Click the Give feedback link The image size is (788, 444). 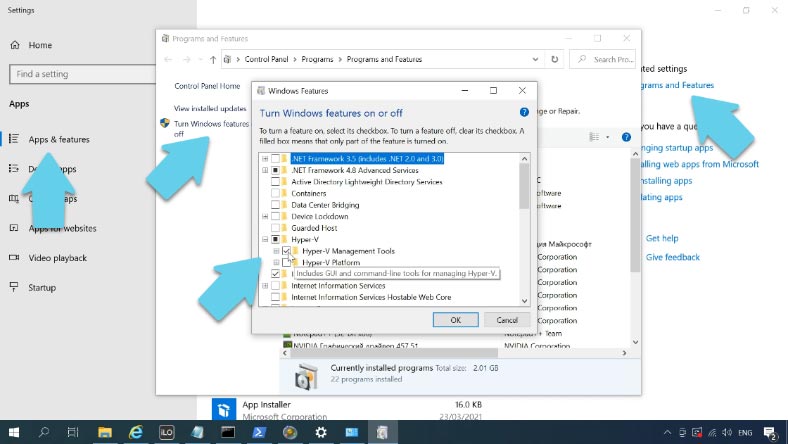[x=672, y=257]
